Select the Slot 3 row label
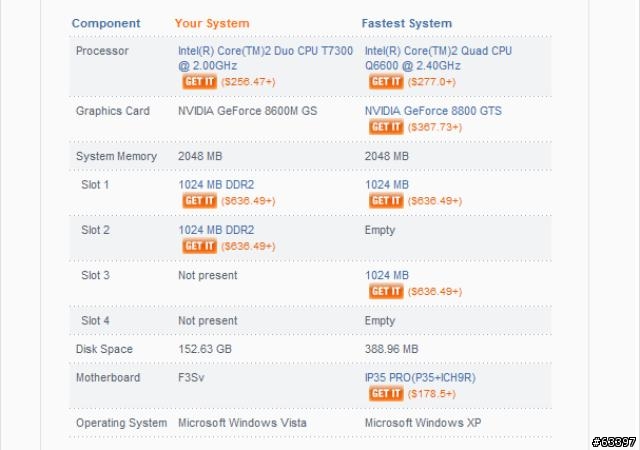Image resolution: width=640 pixels, height=450 pixels. 95,275
